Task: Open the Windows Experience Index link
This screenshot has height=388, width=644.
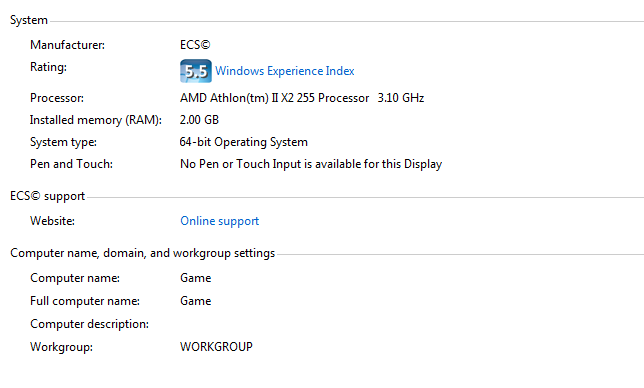Action: coord(285,71)
